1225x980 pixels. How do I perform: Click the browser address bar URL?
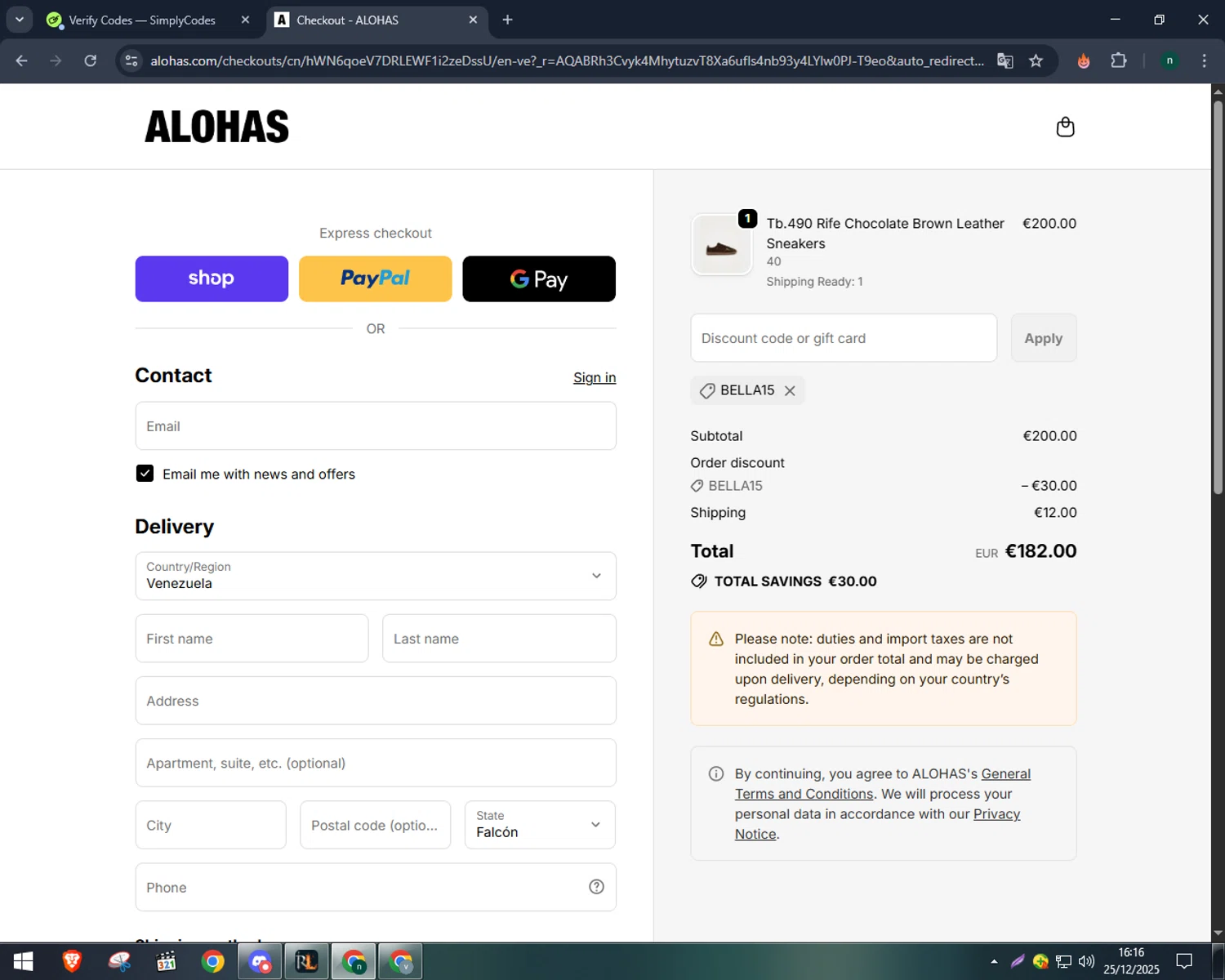point(567,60)
